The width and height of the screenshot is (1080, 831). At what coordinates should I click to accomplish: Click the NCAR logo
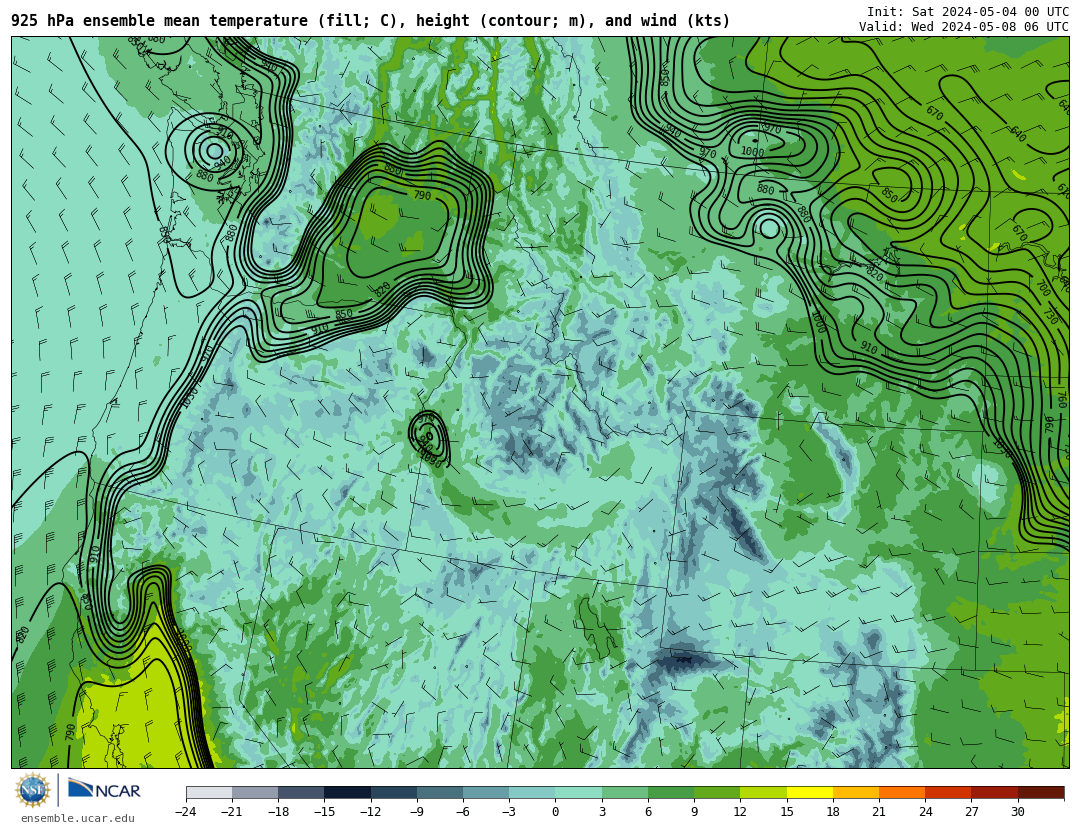pos(104,790)
